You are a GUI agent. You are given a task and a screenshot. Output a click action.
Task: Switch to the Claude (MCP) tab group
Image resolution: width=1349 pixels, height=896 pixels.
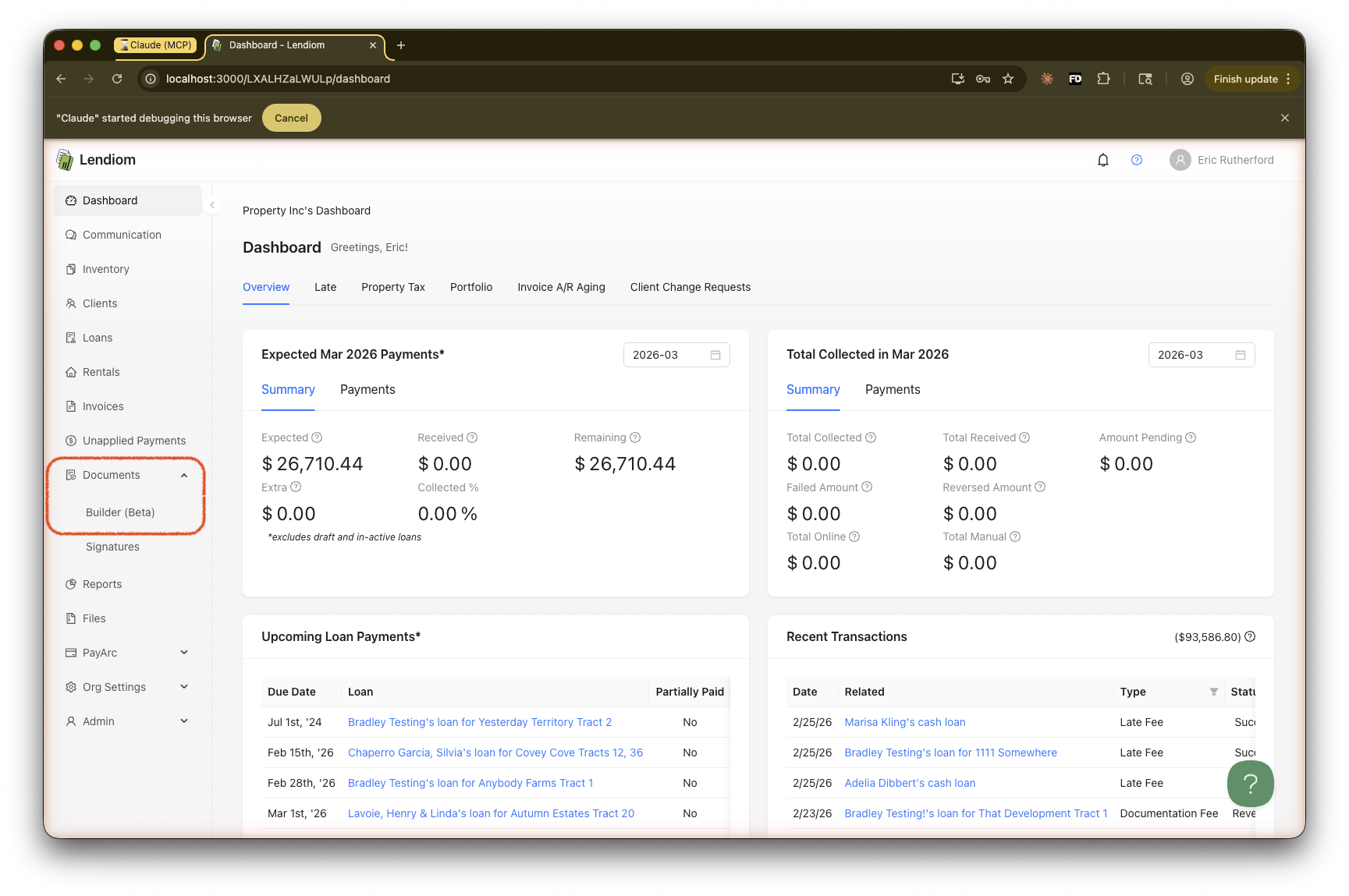[155, 45]
